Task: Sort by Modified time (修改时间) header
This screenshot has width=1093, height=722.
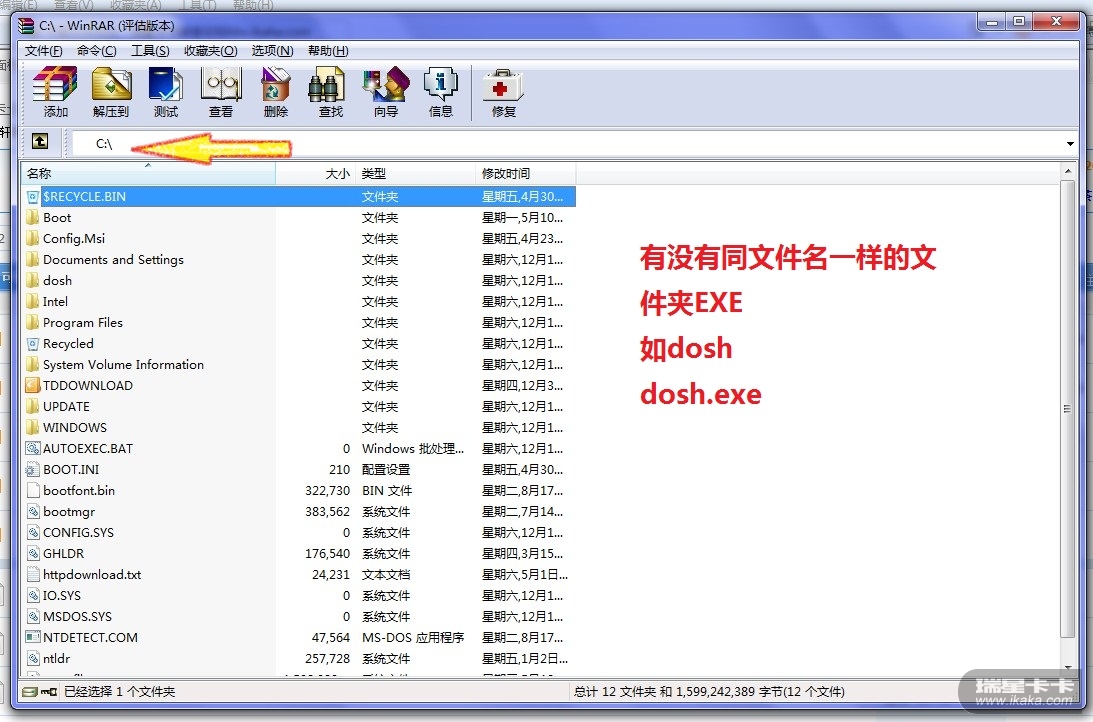Action: (526, 174)
